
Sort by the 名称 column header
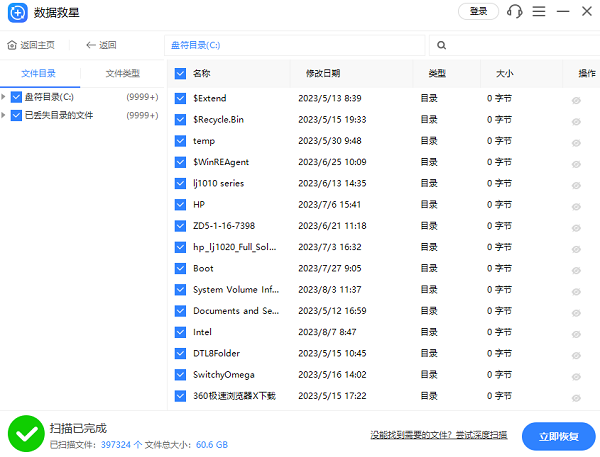coord(201,73)
